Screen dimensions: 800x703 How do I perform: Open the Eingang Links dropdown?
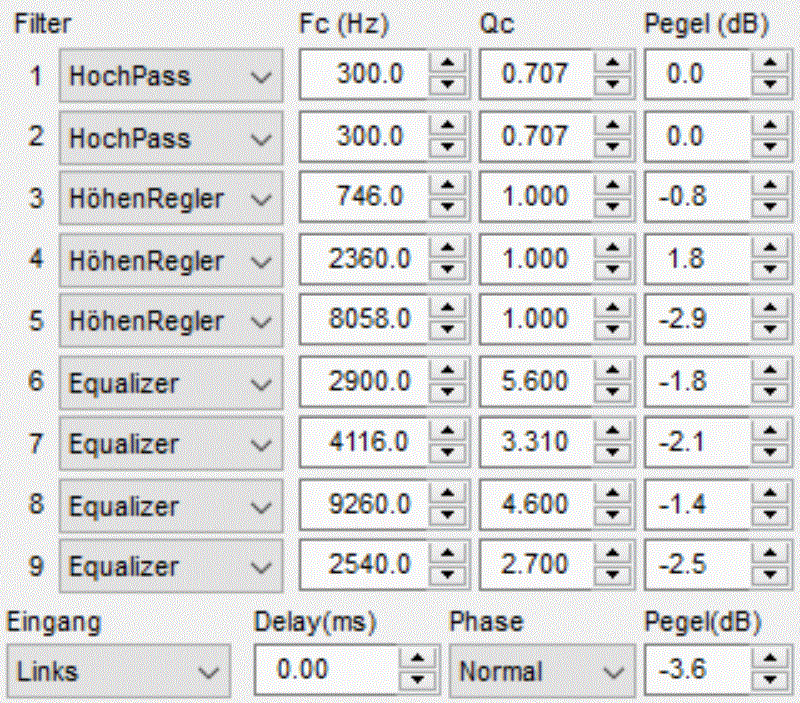pos(209,671)
